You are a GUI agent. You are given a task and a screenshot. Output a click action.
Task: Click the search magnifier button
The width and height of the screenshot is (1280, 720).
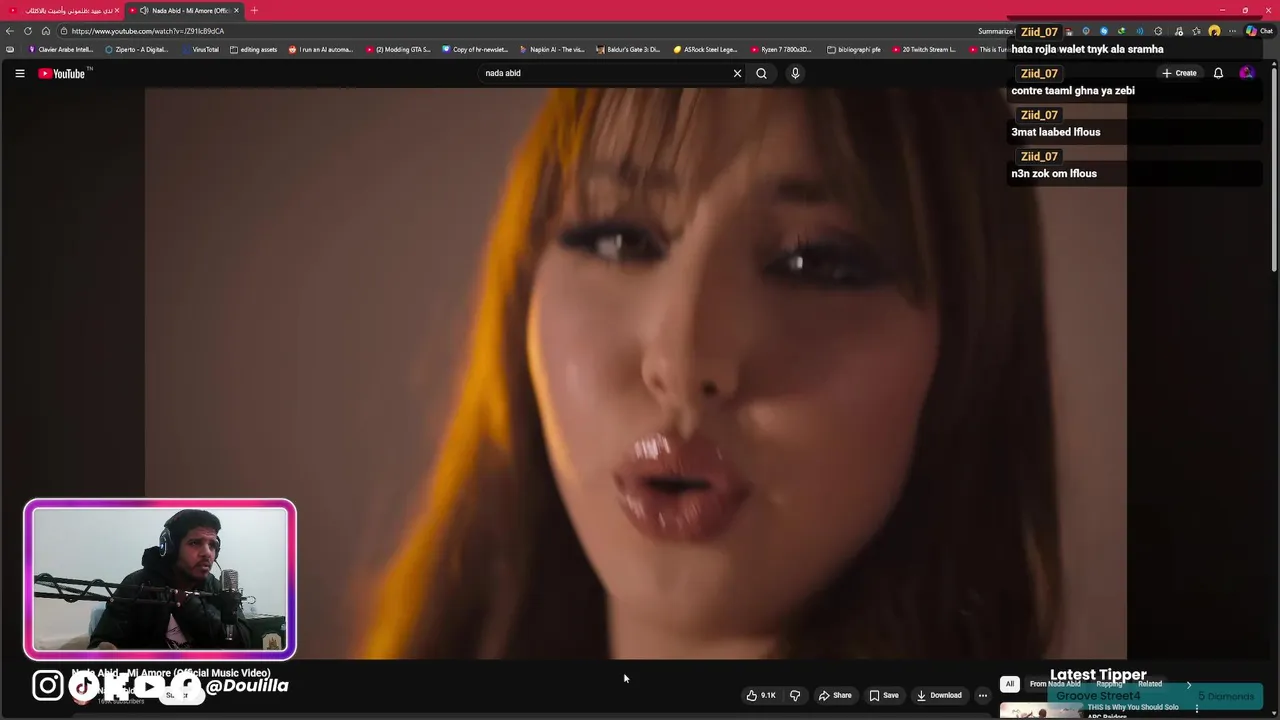click(761, 73)
